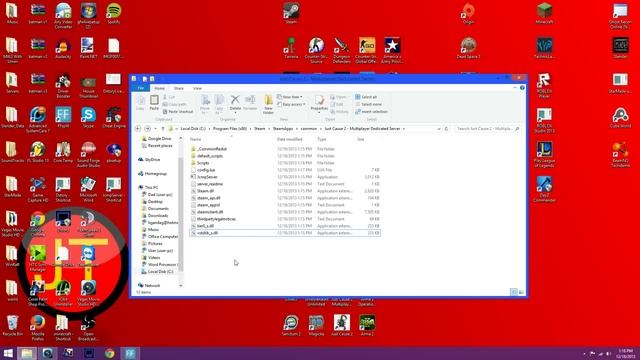Select the Sanctum 2 desktop icon
The image size is (640, 360).
point(291,325)
